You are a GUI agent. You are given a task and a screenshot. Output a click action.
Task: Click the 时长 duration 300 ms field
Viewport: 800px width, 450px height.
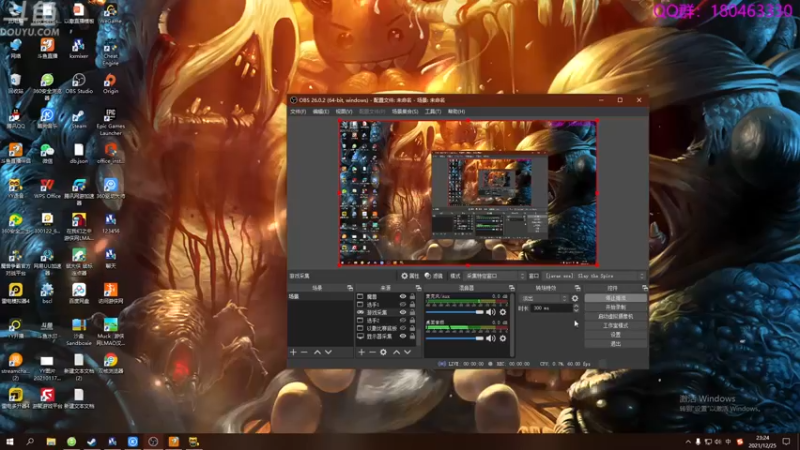553,308
